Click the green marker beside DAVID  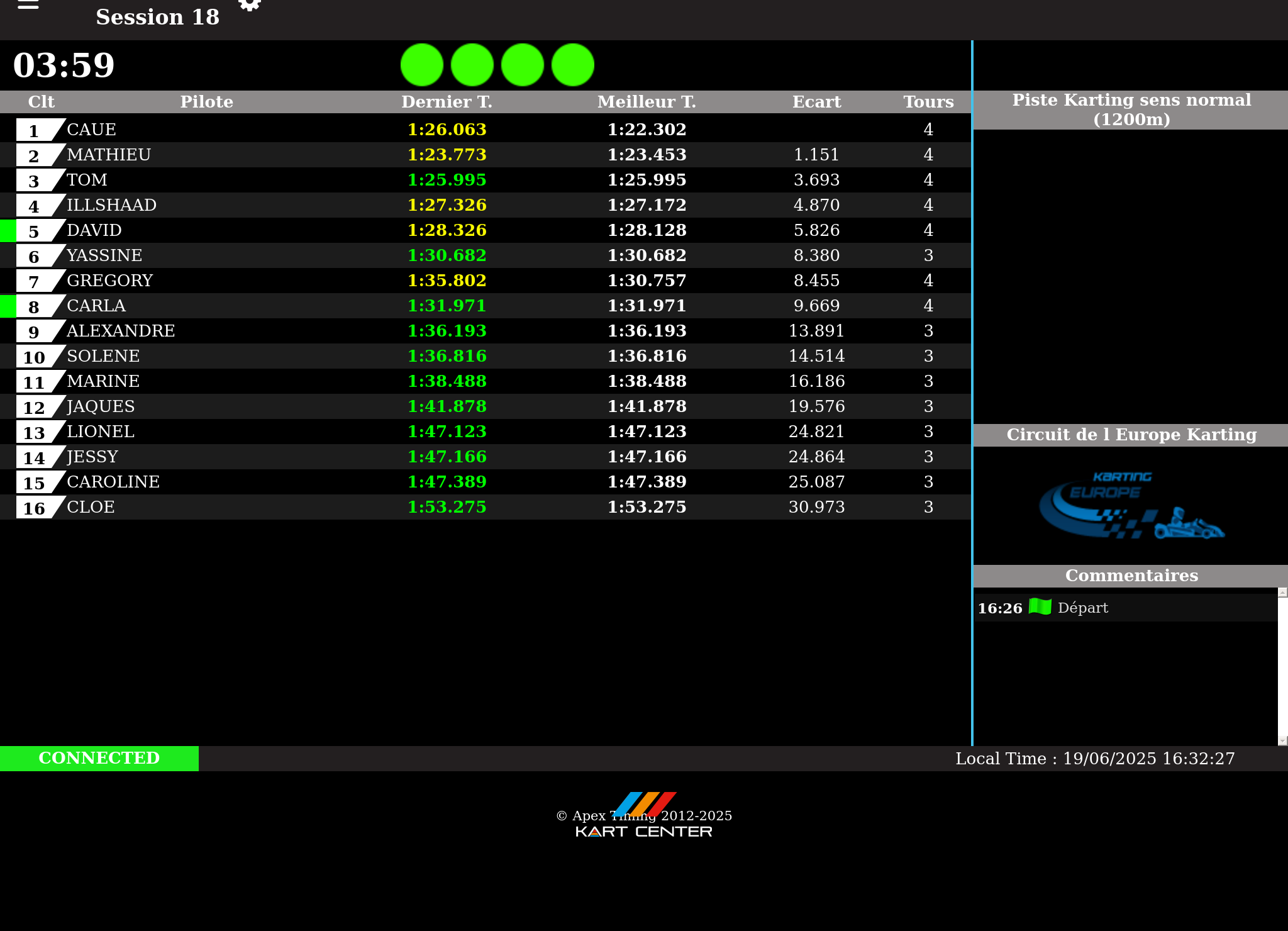(x=8, y=231)
